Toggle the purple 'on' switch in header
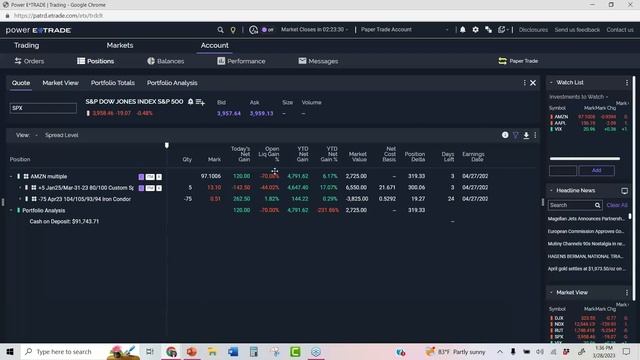Image resolution: width=640 pixels, height=360 pixels. click(x=268, y=30)
